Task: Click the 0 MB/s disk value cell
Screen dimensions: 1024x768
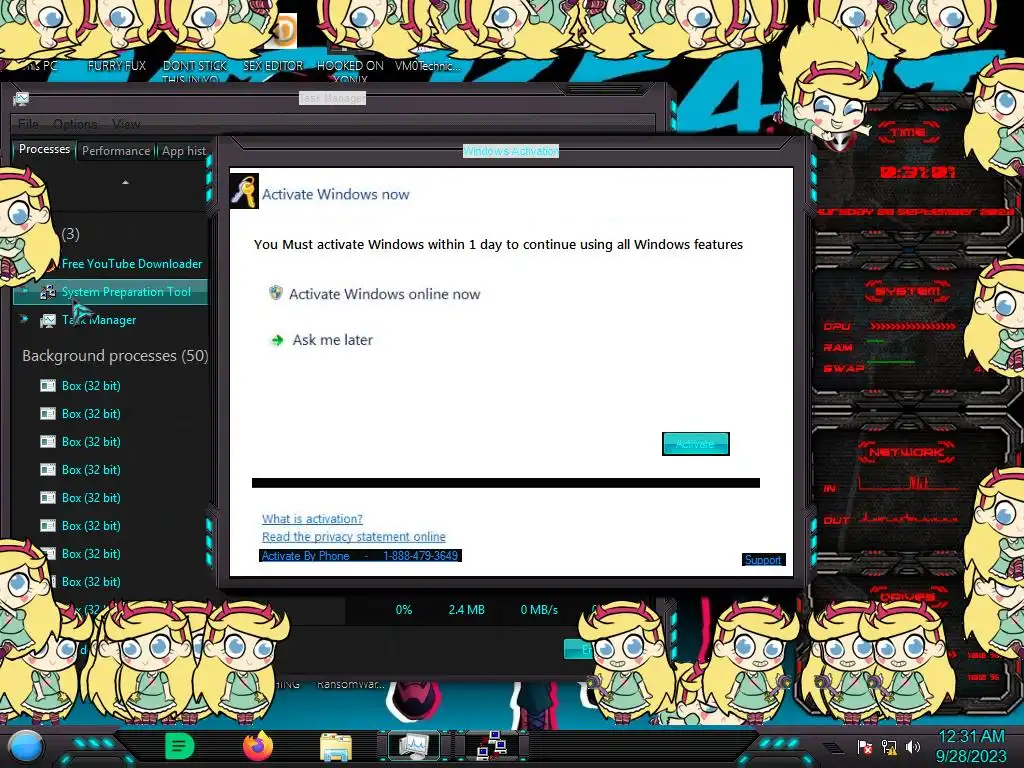Action: coord(539,610)
